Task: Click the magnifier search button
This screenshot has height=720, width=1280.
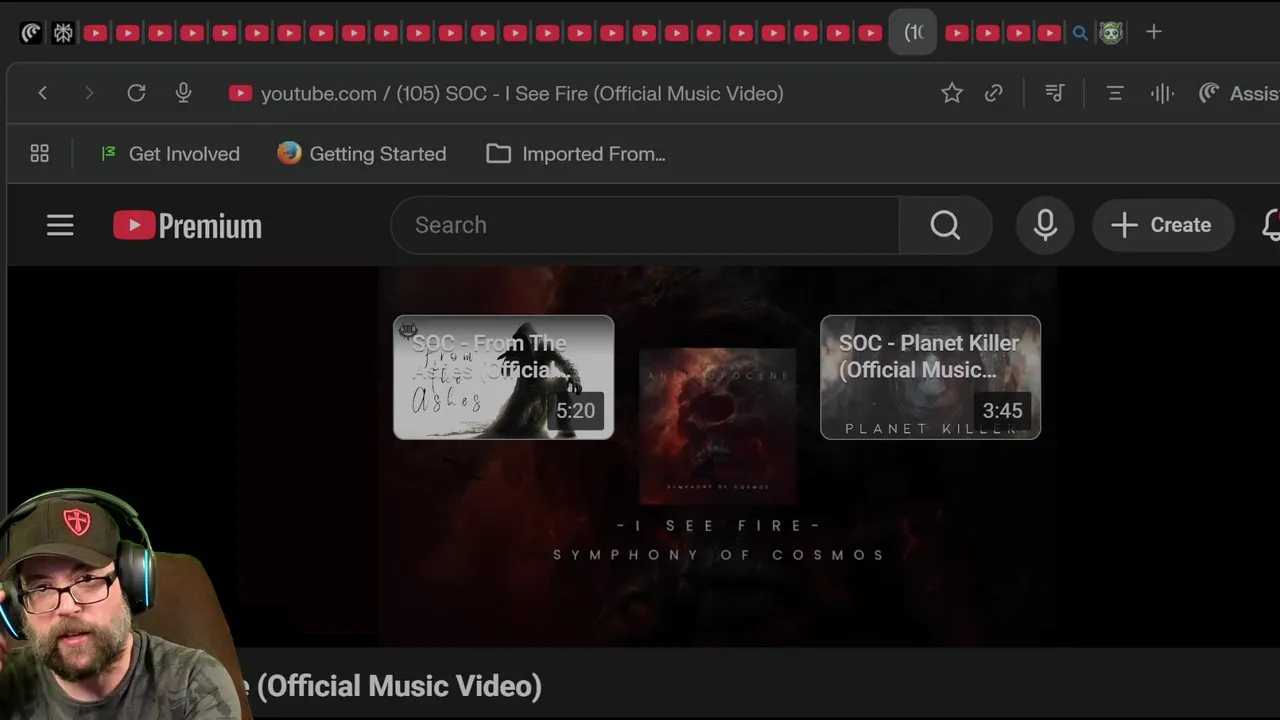Action: pos(945,225)
